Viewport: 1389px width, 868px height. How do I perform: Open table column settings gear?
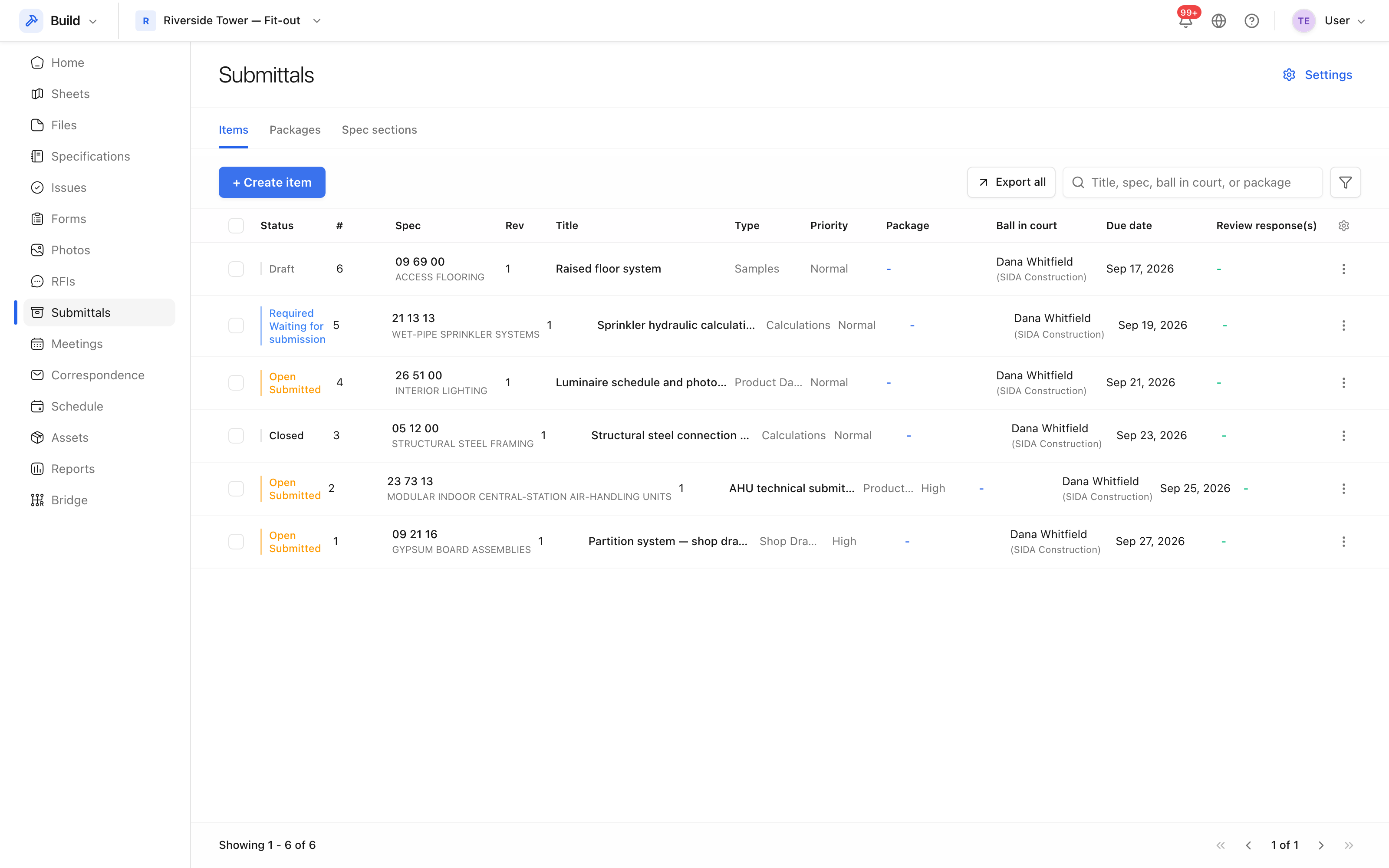tap(1344, 226)
